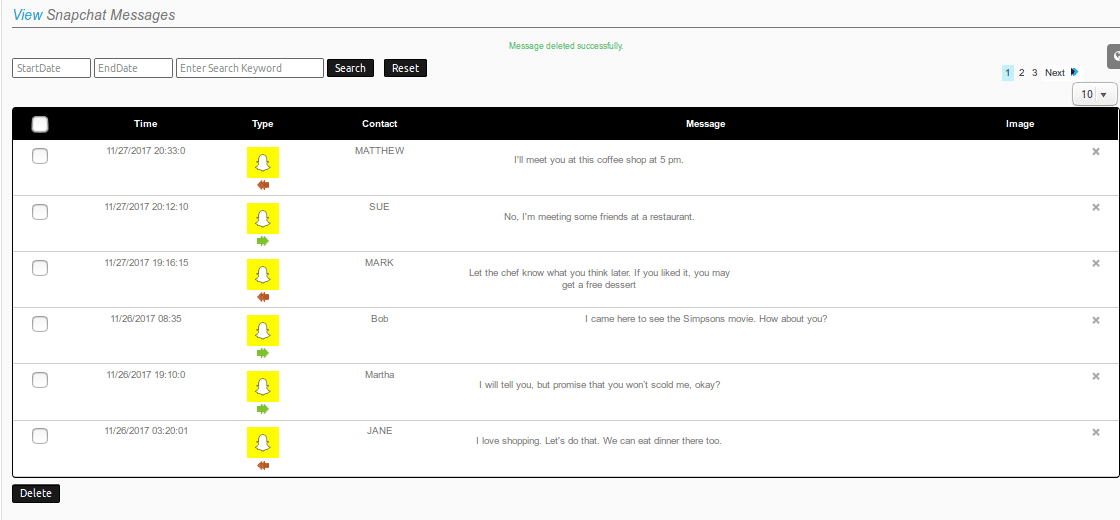
Task: Focus the Enter Search Keyword field
Action: 250,68
